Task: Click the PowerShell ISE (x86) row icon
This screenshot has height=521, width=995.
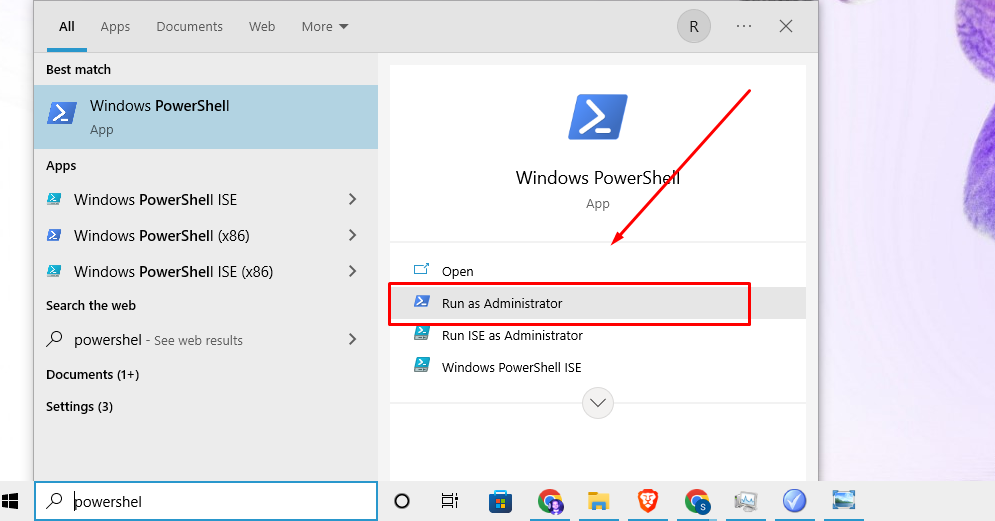Action: [55, 272]
